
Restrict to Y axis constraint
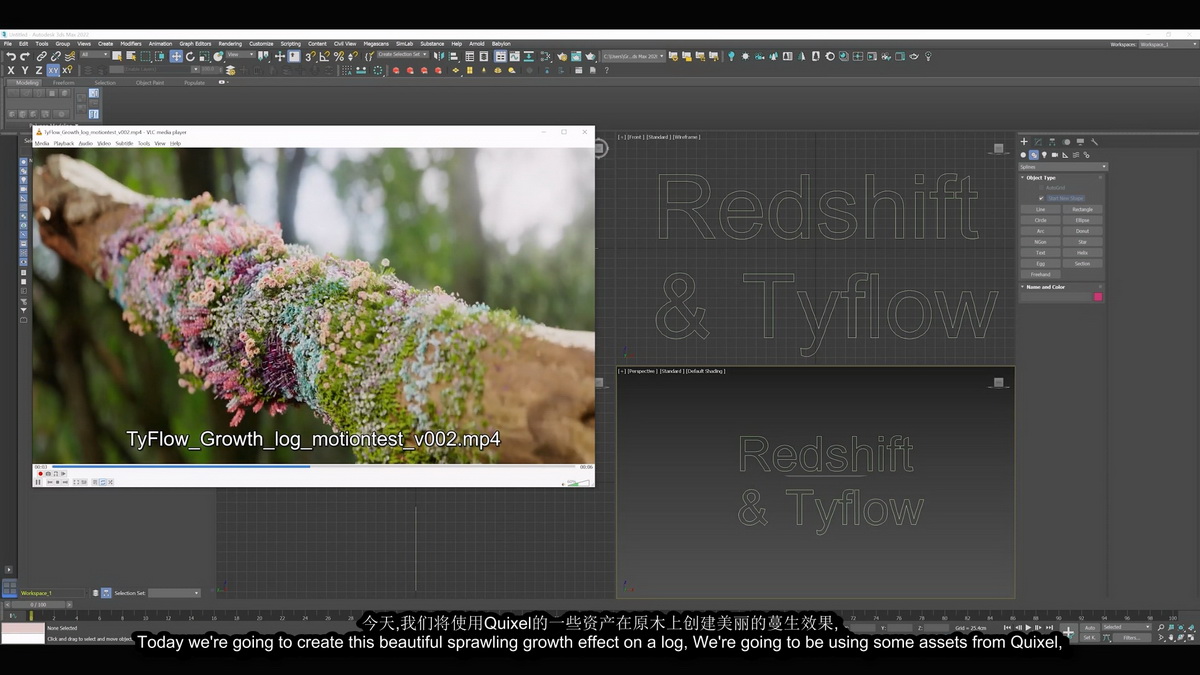25,70
